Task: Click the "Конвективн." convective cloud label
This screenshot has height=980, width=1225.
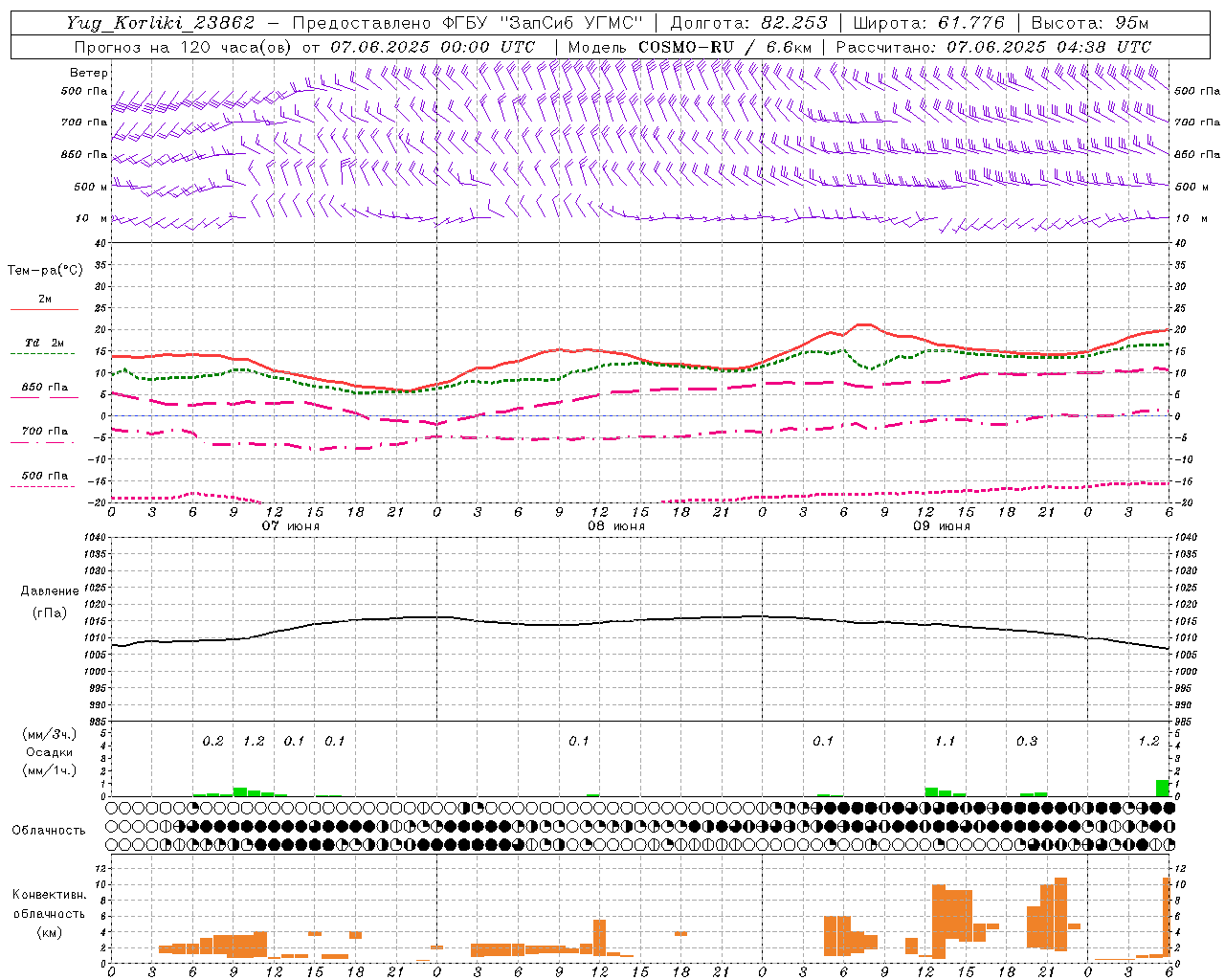Action: (49, 895)
